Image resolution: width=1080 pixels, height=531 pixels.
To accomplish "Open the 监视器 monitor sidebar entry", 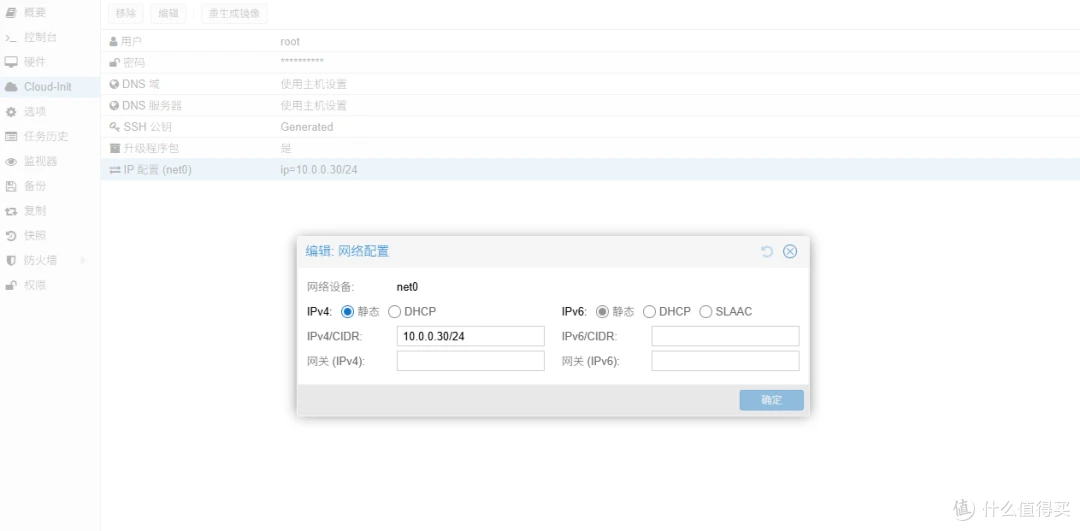I will point(50,161).
